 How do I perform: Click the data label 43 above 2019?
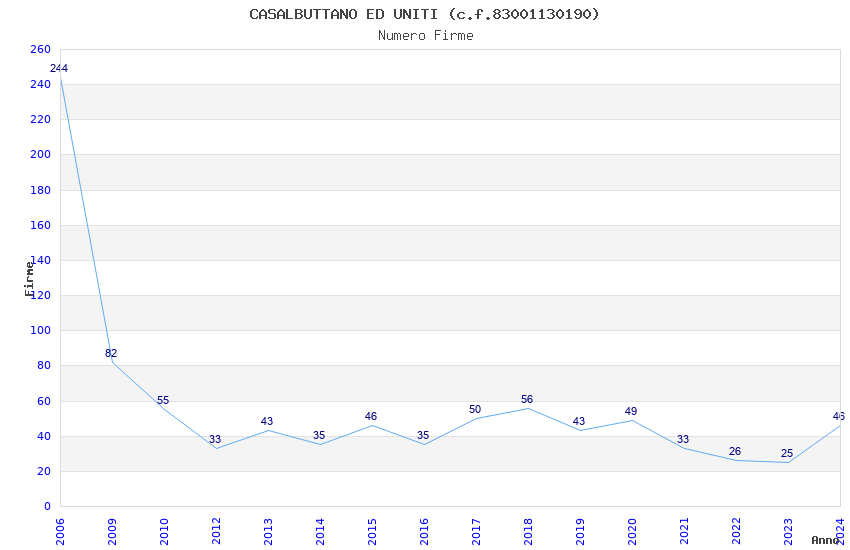click(x=579, y=422)
